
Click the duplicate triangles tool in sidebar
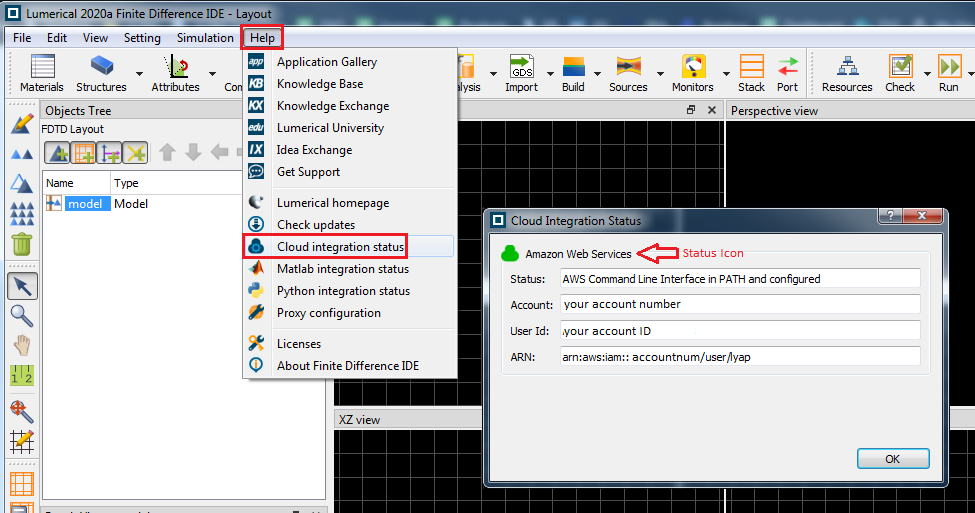coord(22,154)
